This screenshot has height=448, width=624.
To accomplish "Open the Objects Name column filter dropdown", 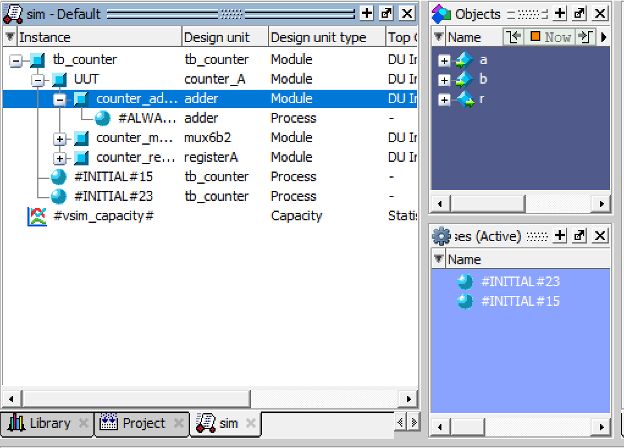I will click(438, 37).
